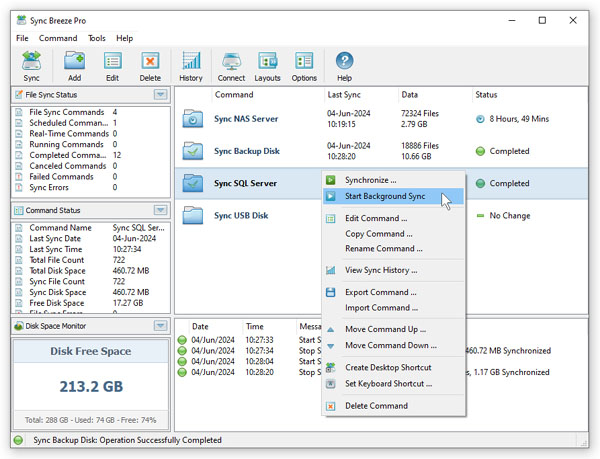The width and height of the screenshot is (600, 459).
Task: Click the Sync Breeze Pro title bar icon
Action: 21,20
